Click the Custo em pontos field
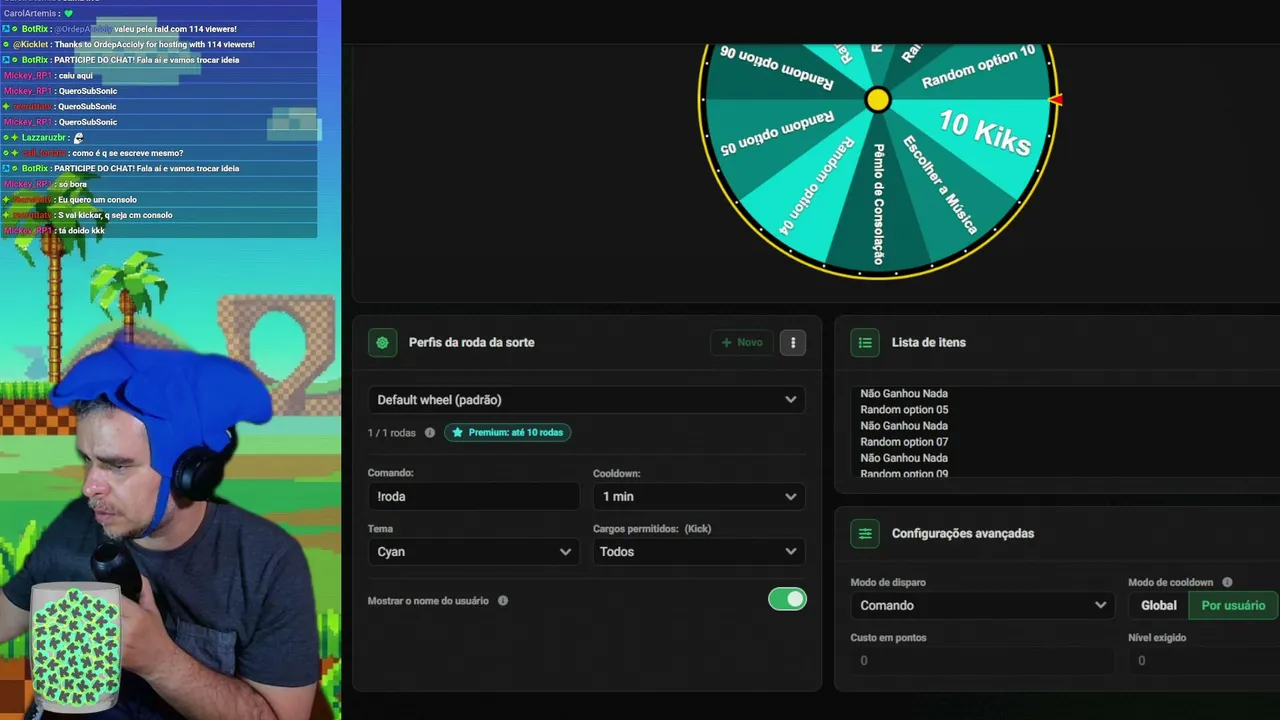The width and height of the screenshot is (1280, 720). tap(982, 660)
